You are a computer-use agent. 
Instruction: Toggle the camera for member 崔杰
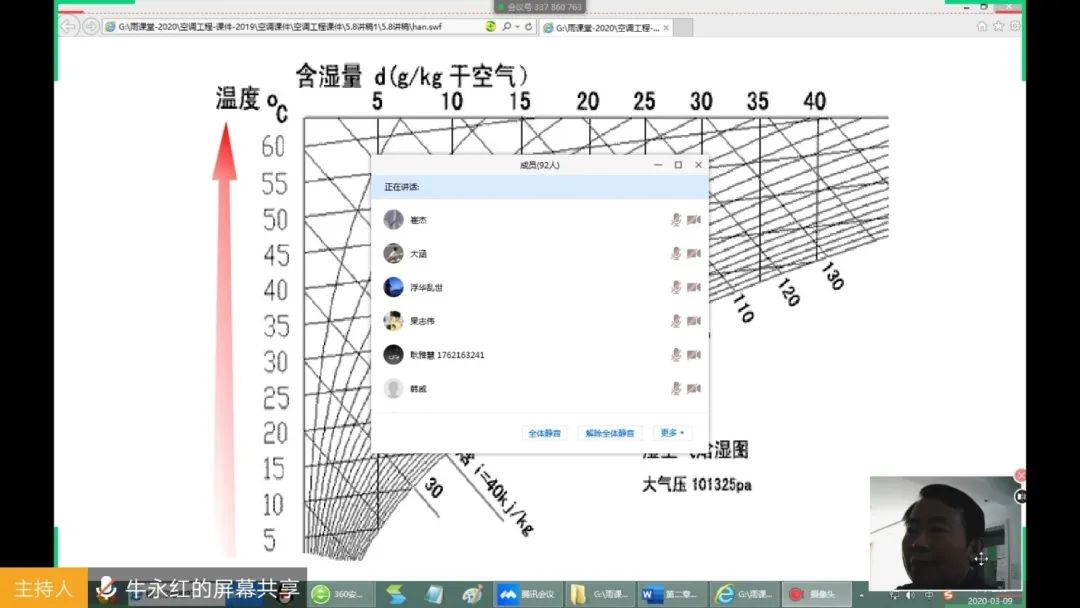[694, 220]
